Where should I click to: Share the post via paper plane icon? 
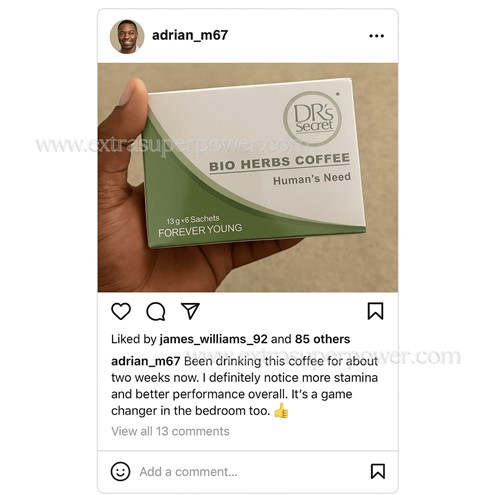190,311
